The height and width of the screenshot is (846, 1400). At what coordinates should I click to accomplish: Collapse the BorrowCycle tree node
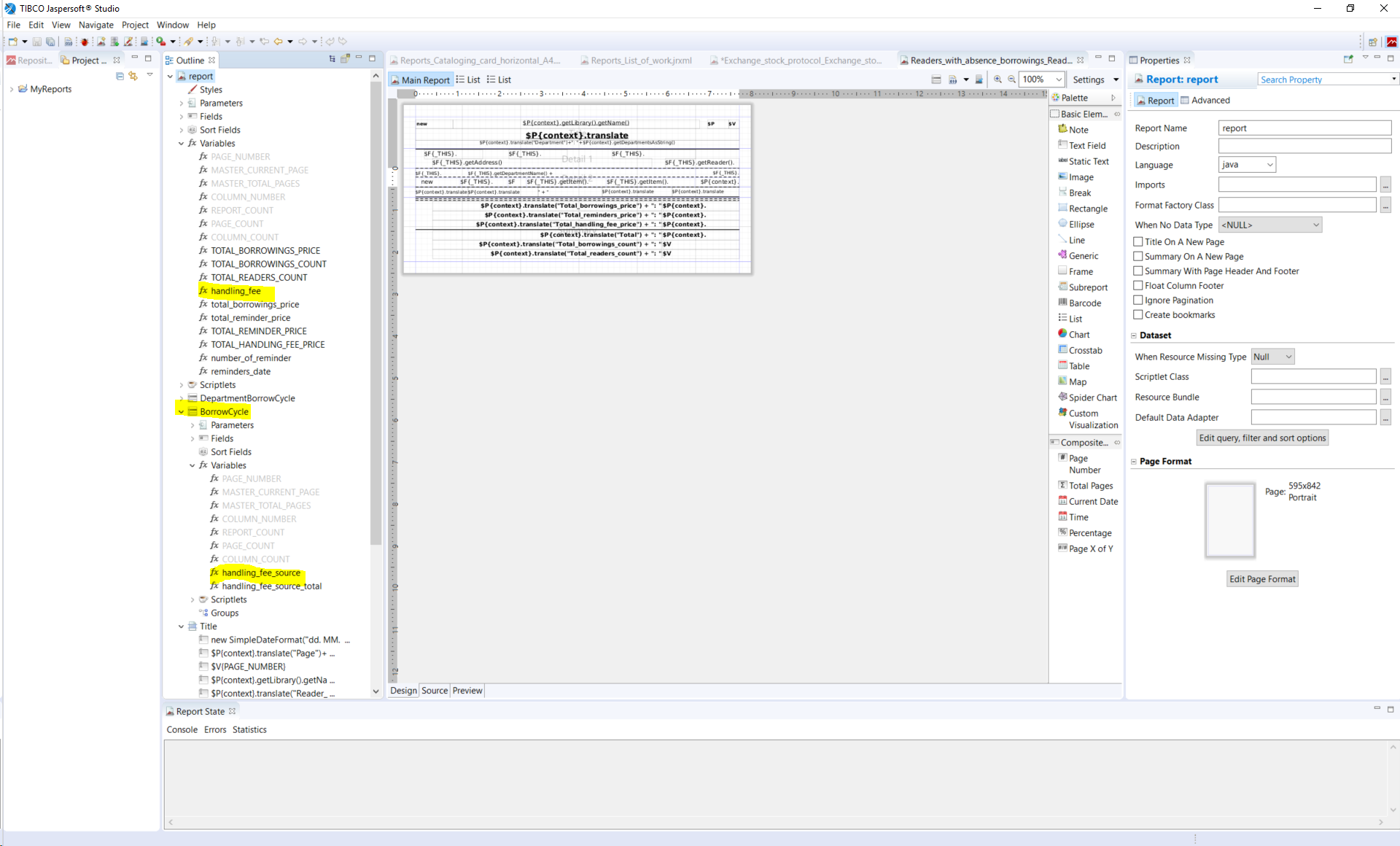coord(181,412)
